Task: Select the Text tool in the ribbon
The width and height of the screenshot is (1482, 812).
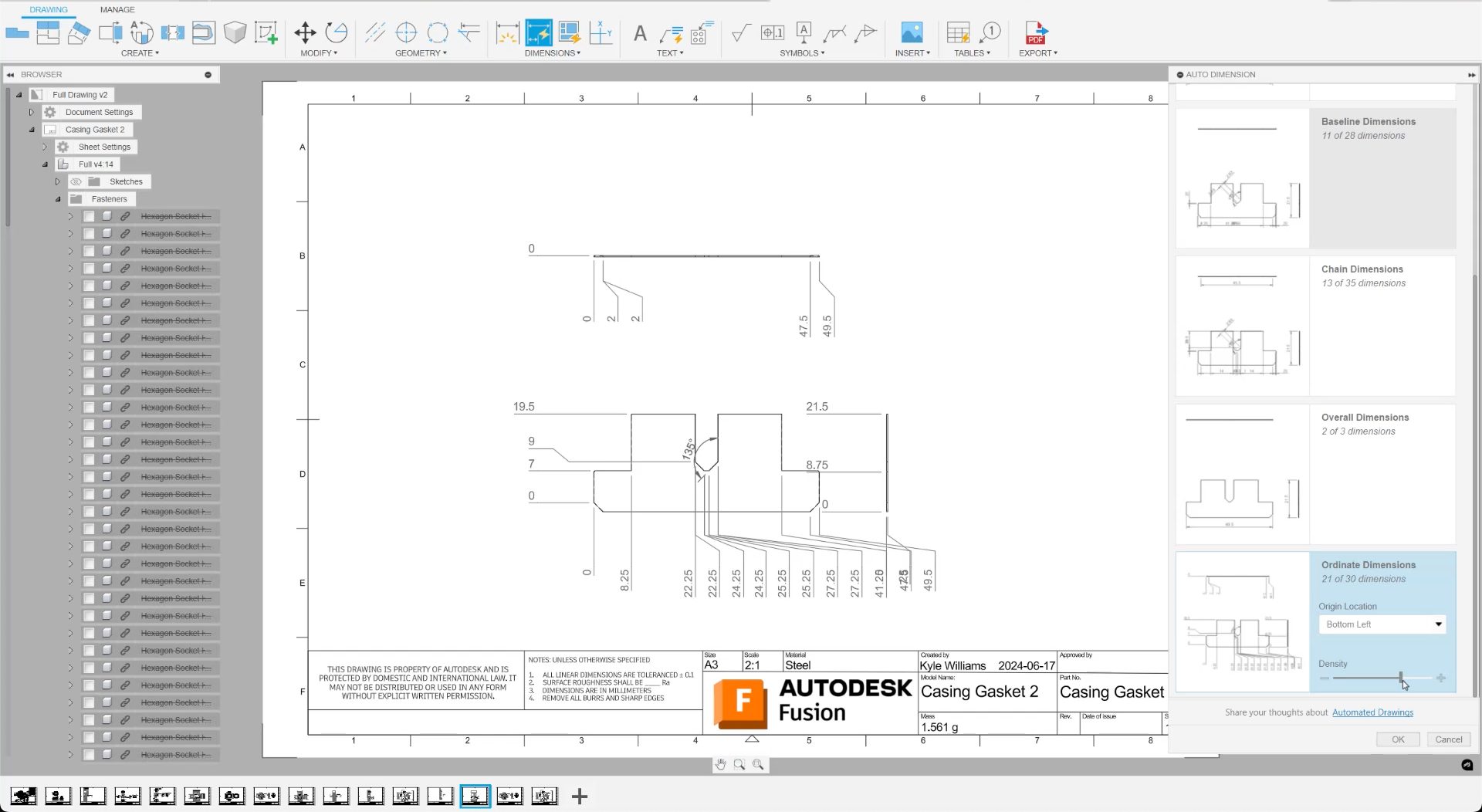Action: coord(640,35)
